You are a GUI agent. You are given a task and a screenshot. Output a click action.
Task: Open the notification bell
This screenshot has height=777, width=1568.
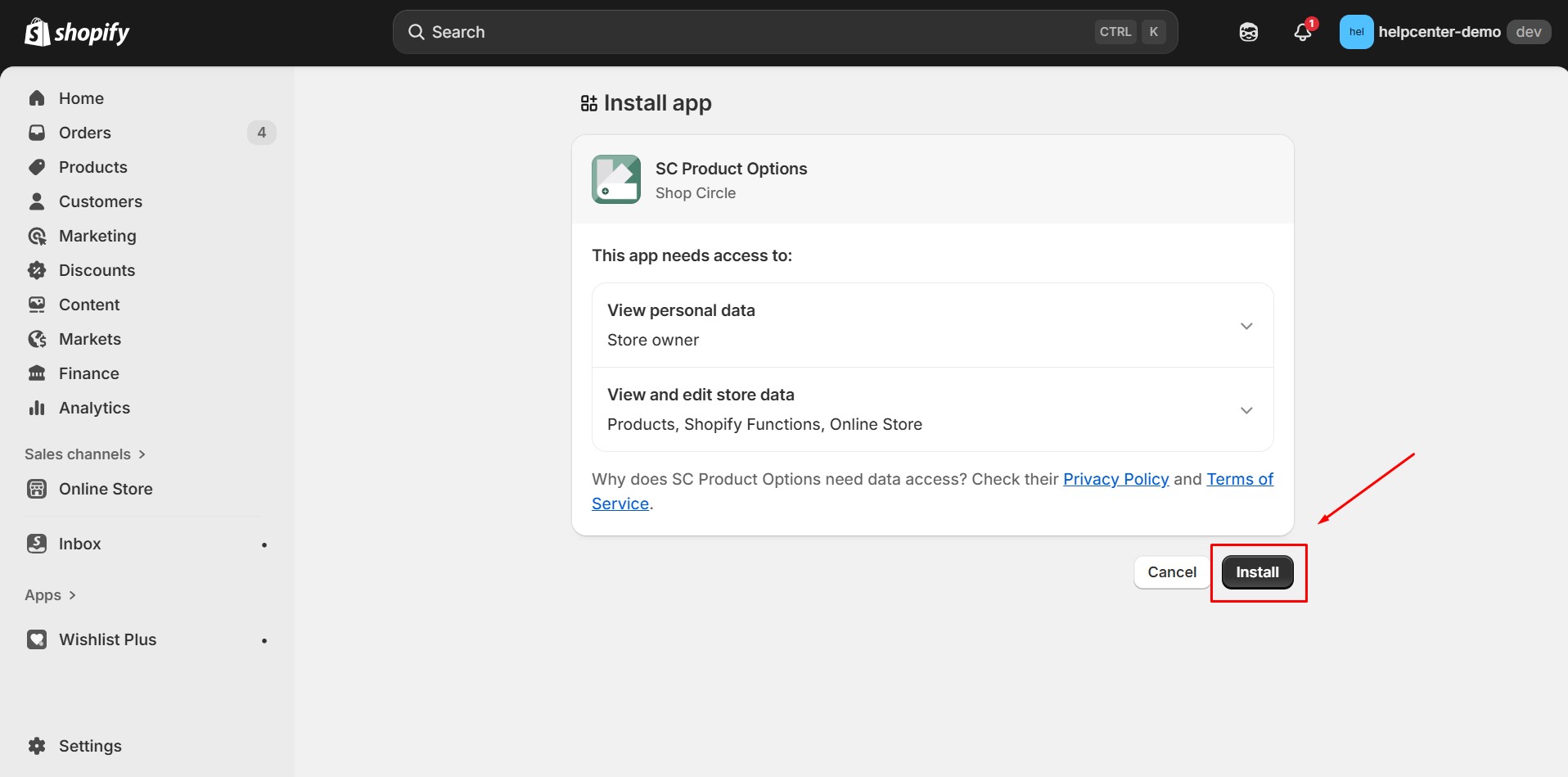pos(1302,31)
